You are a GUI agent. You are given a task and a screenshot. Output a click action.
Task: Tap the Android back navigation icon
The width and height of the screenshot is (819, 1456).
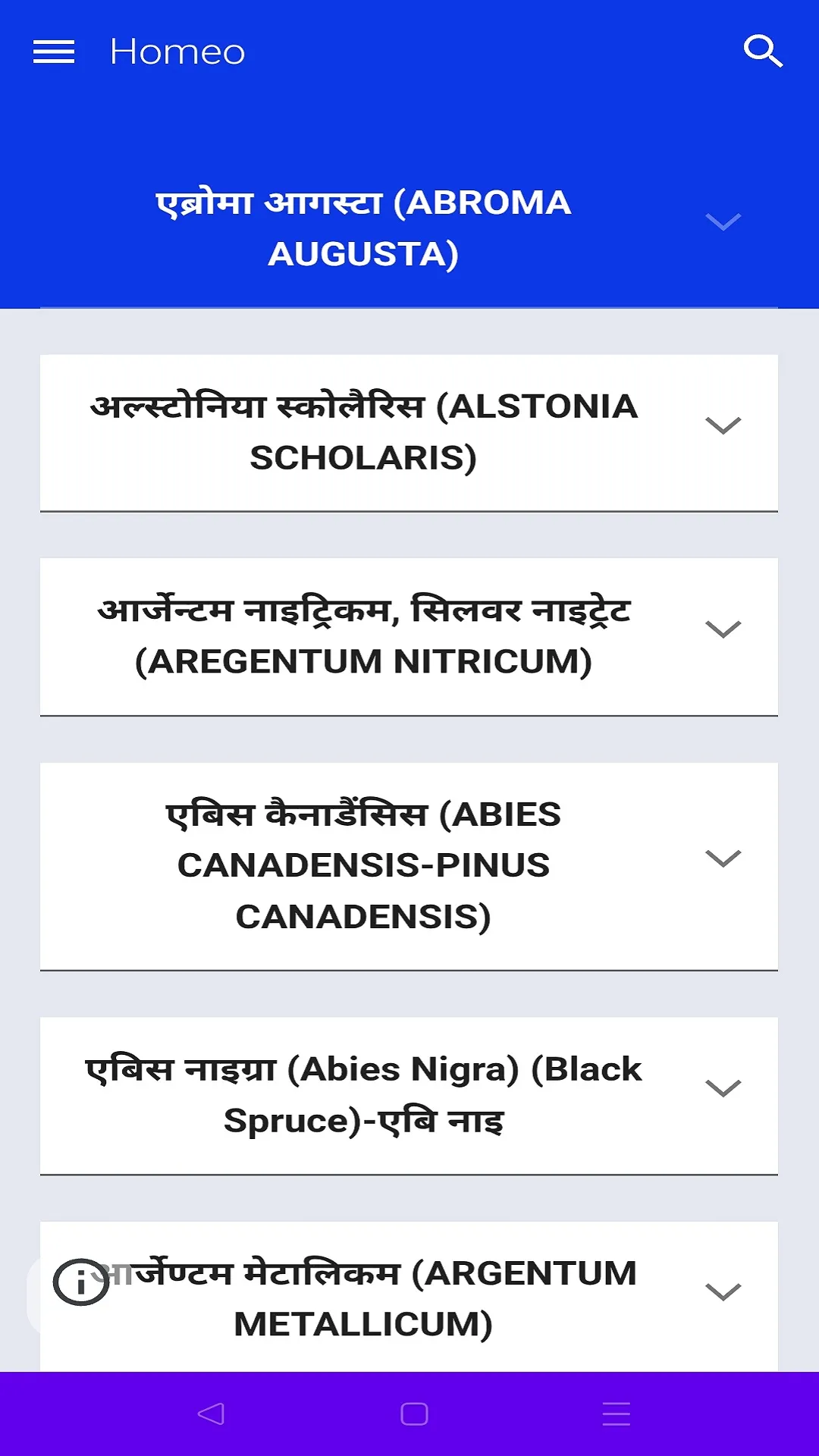tap(211, 1414)
